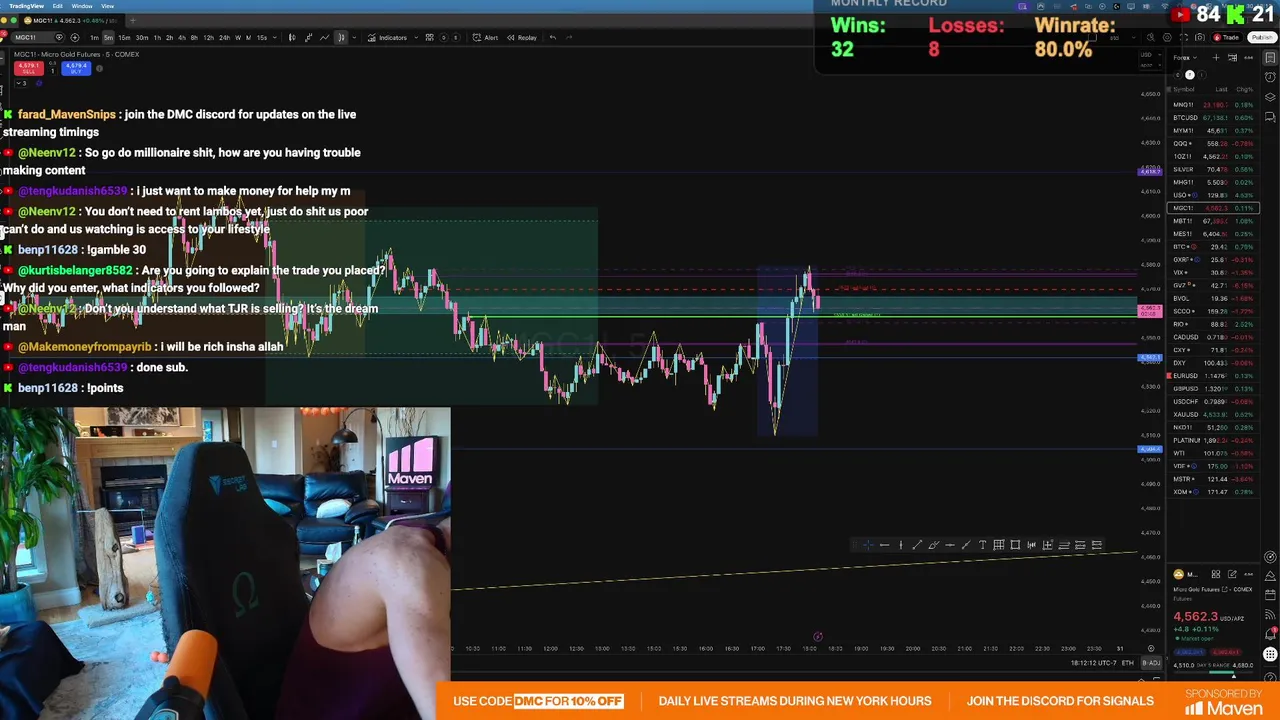Open the Compare or add symbol icon

pos(75,38)
